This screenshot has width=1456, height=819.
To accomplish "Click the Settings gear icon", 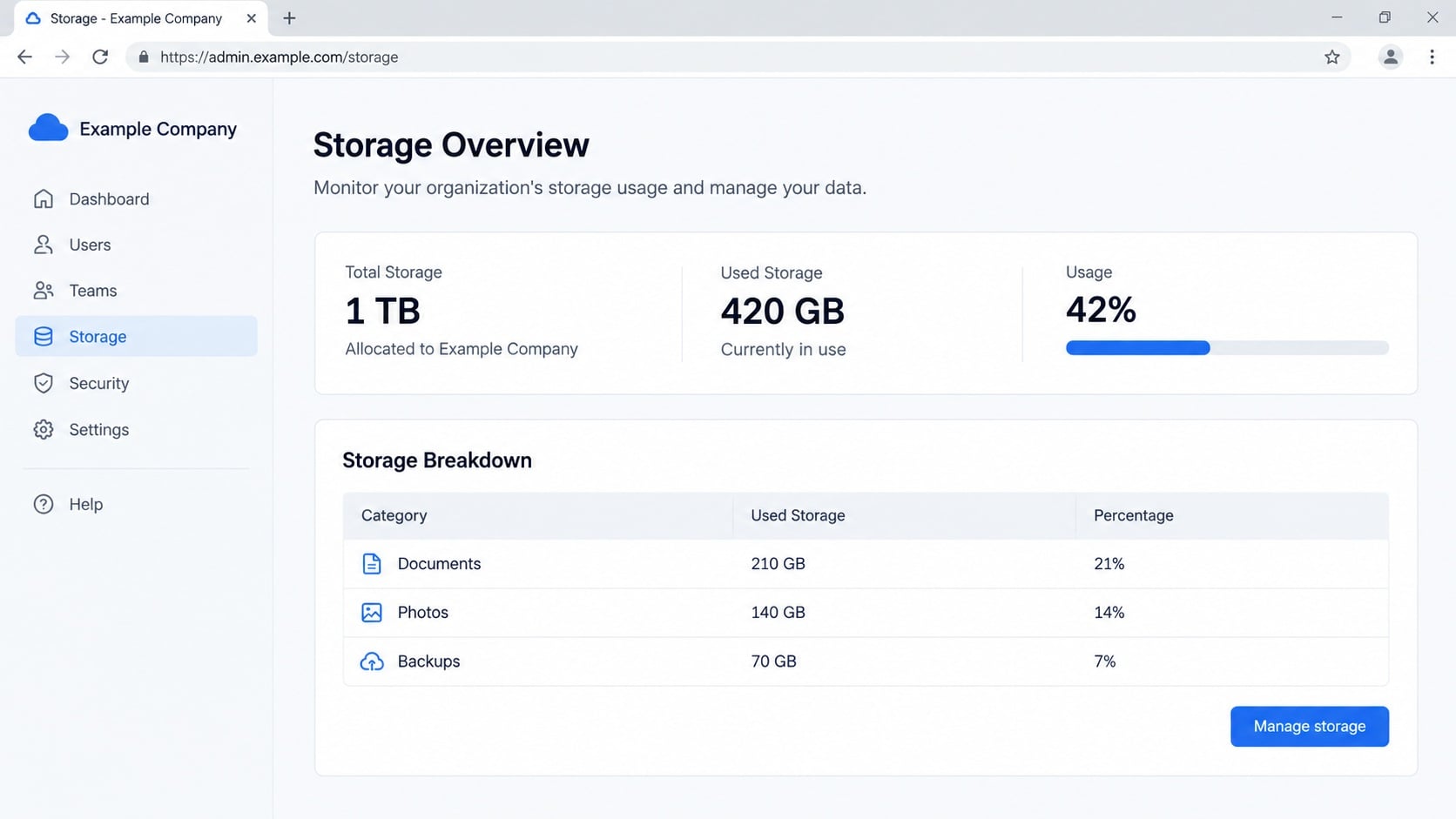I will [x=44, y=429].
